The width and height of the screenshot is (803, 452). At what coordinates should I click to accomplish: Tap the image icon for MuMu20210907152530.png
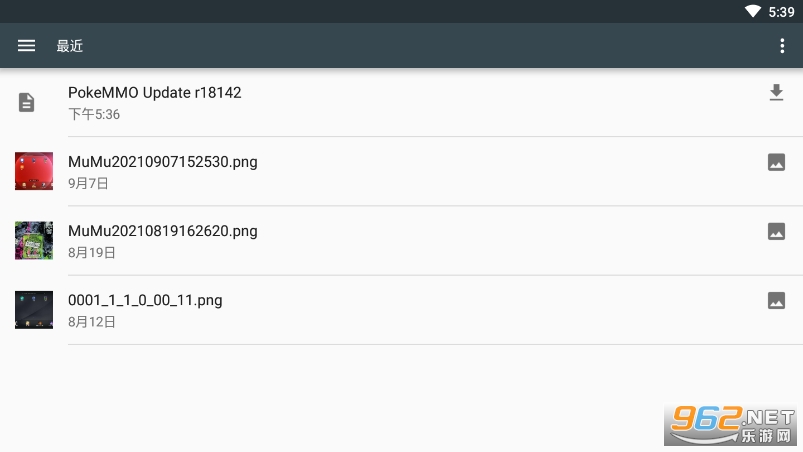(776, 162)
